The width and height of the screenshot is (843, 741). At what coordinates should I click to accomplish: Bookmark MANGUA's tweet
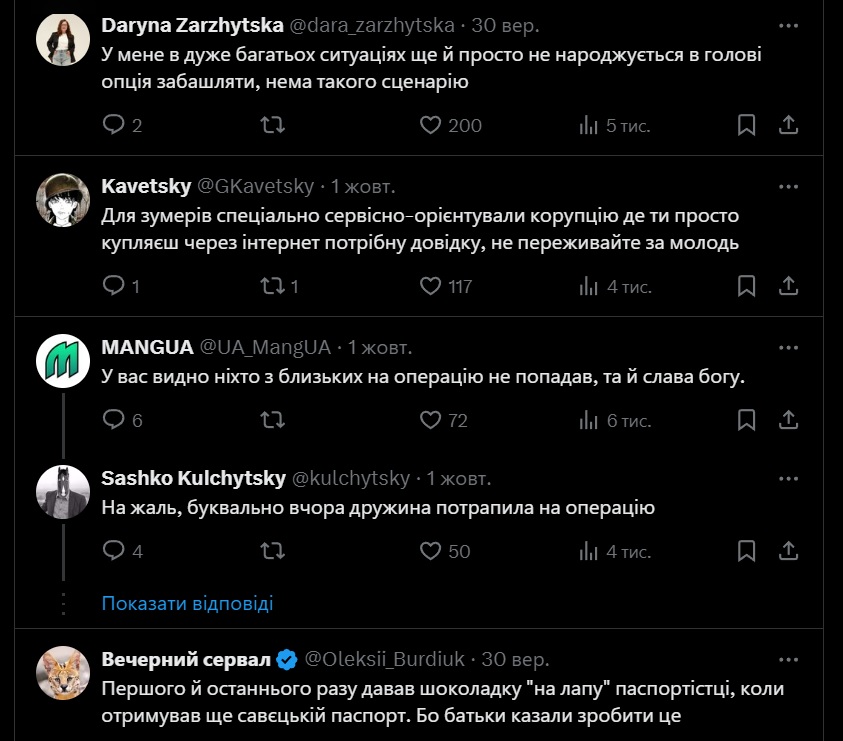pos(746,420)
